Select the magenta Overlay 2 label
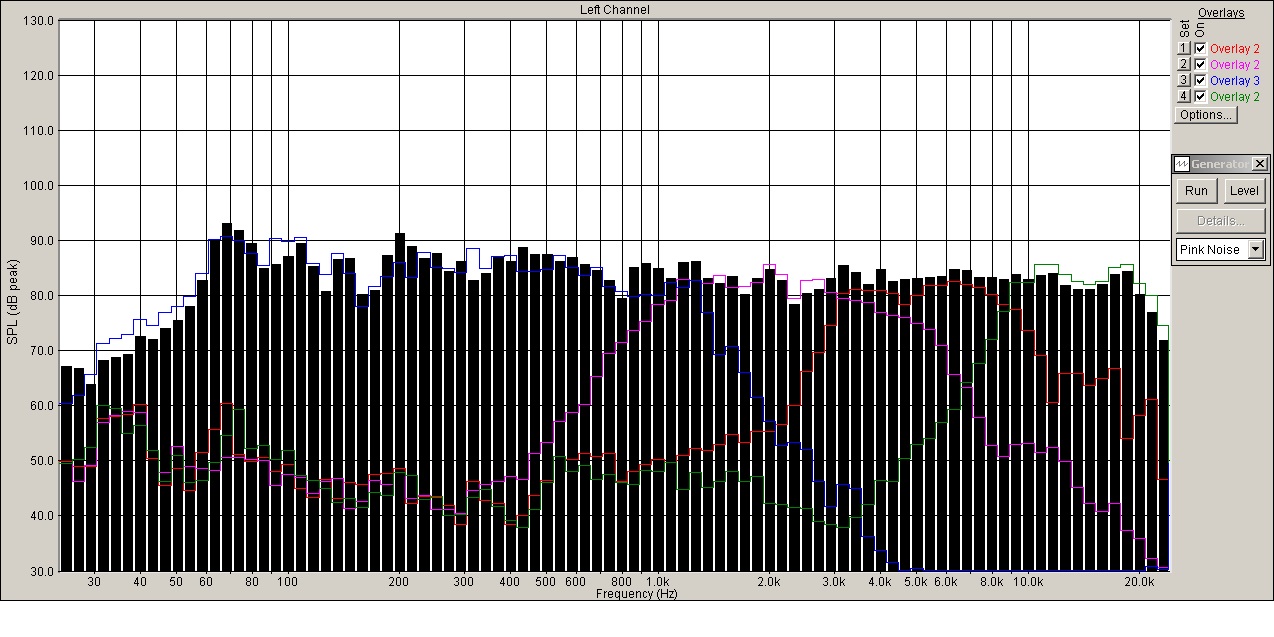The width and height of the screenshot is (1274, 637). point(1235,65)
